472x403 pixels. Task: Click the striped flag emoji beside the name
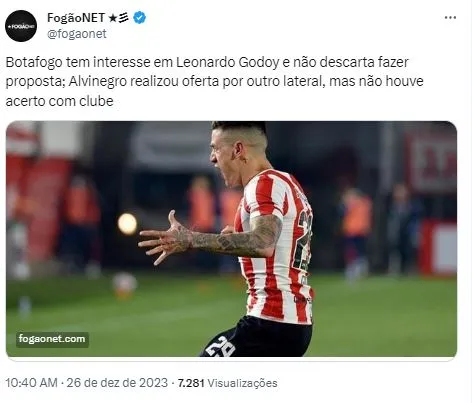tap(124, 18)
